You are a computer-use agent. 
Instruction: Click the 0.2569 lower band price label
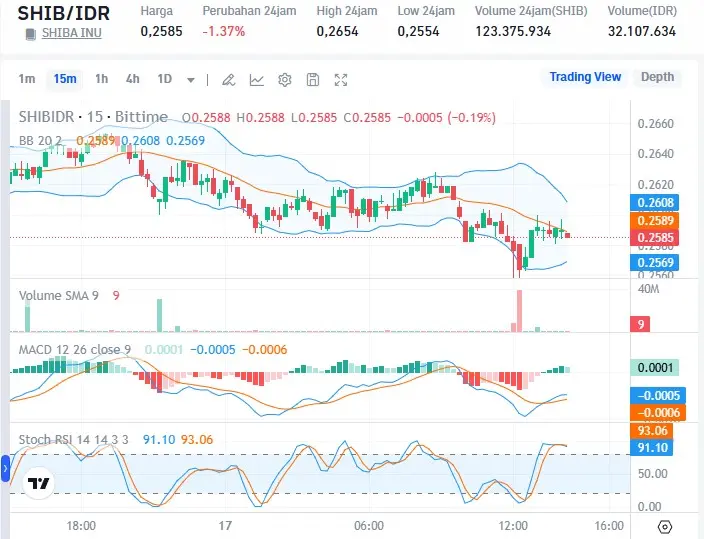tap(655, 262)
